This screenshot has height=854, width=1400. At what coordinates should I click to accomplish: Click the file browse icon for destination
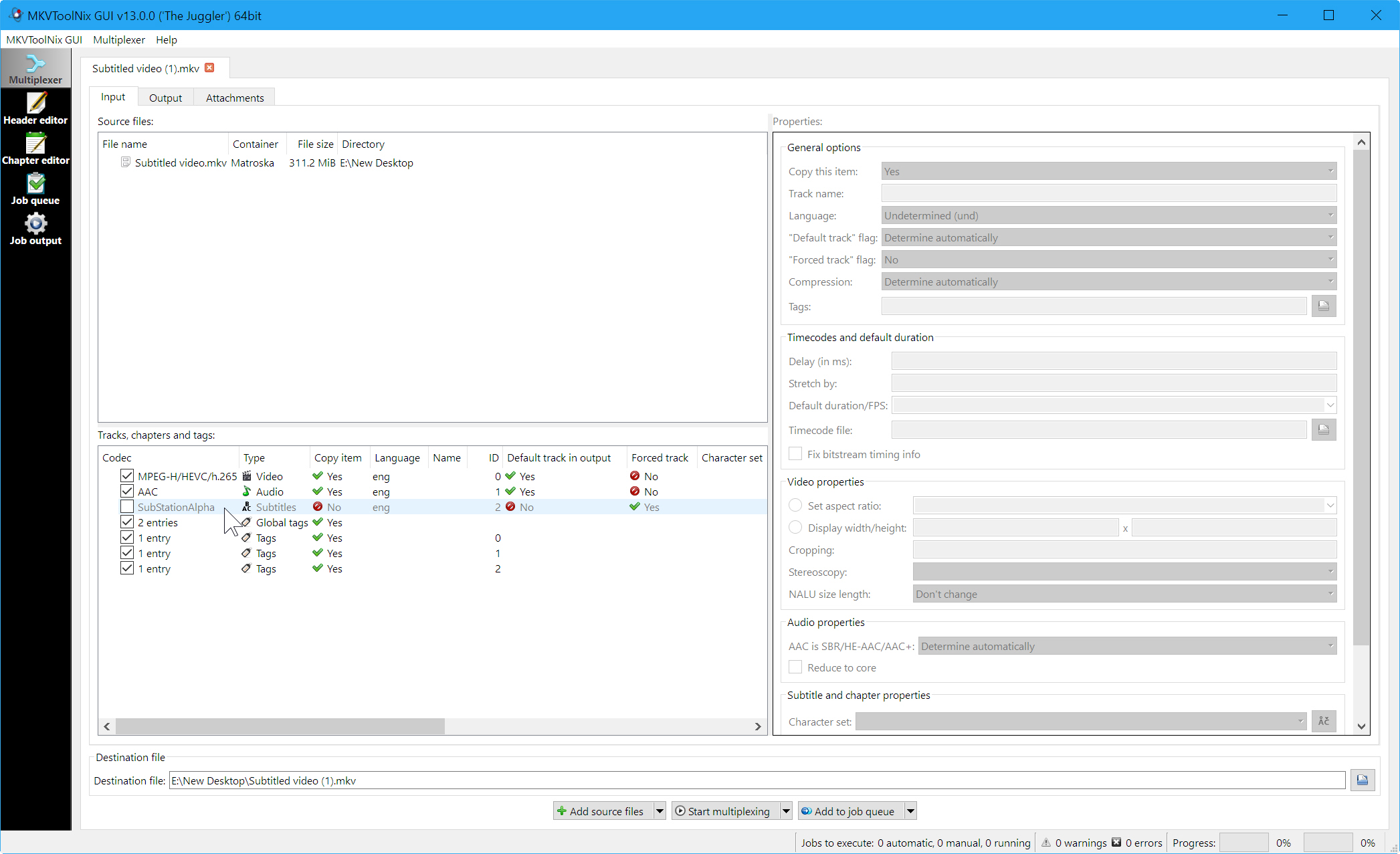1361,781
